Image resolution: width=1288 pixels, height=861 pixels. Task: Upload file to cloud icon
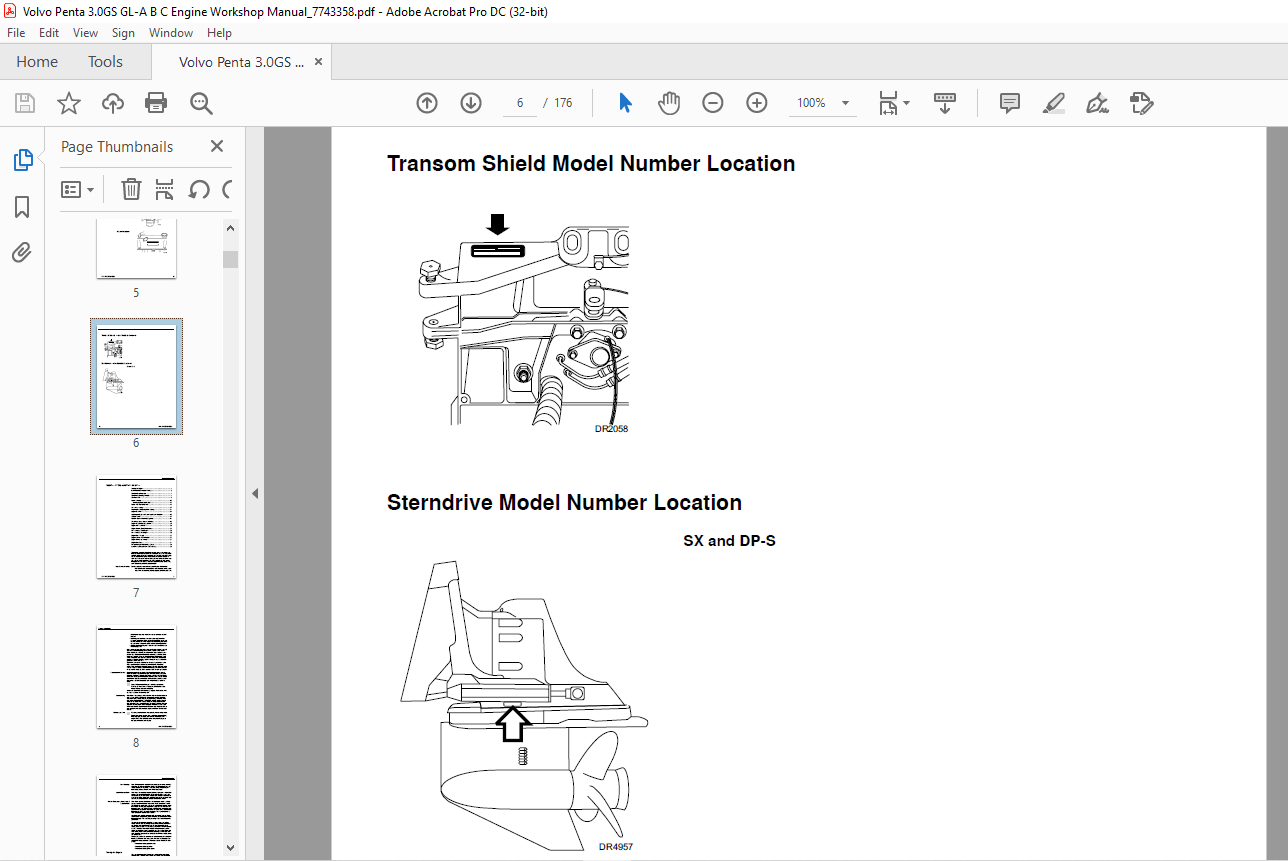click(x=113, y=103)
